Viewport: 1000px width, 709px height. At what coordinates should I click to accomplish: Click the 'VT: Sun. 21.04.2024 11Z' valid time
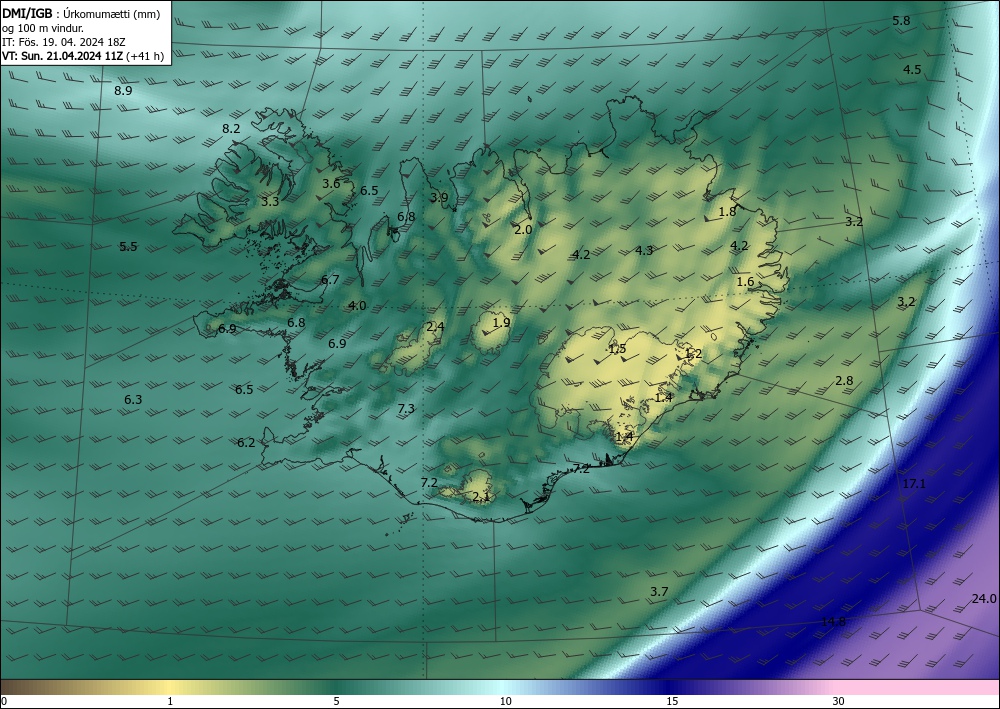pos(63,56)
